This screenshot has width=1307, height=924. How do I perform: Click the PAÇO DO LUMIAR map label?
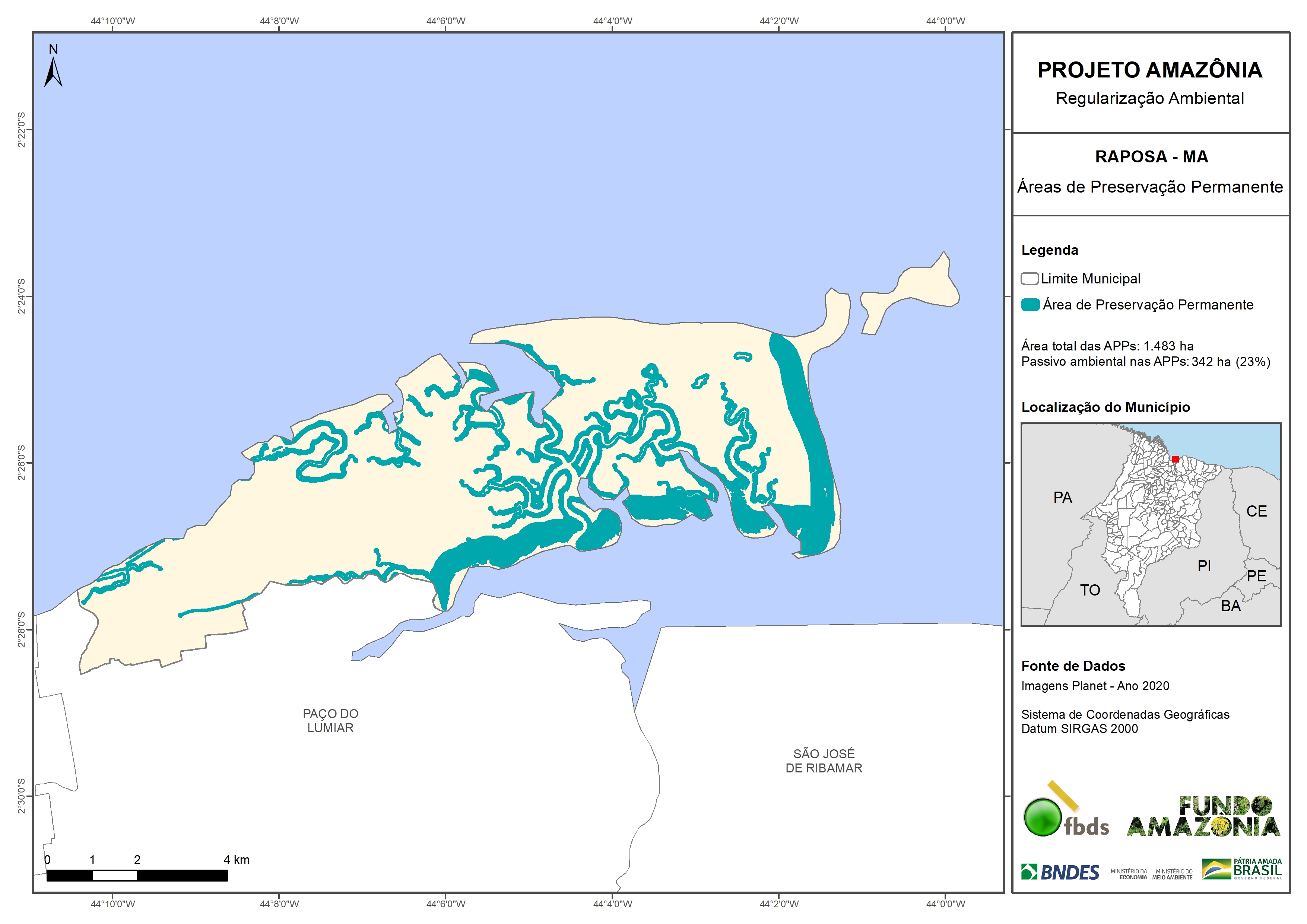(x=330, y=721)
